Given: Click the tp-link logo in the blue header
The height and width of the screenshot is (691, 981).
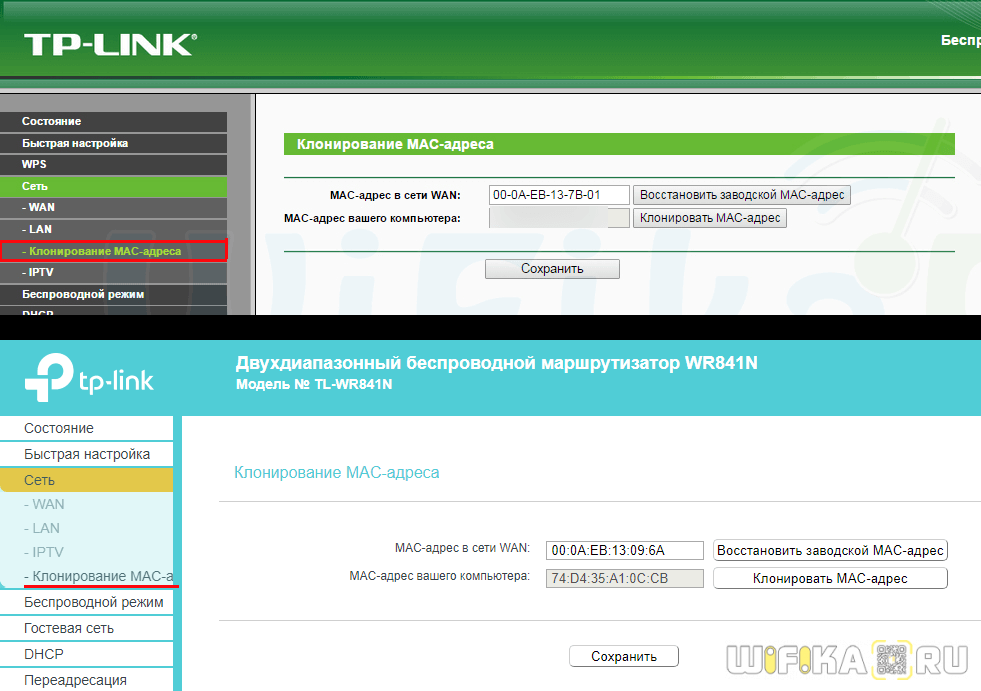Looking at the screenshot, I should [x=90, y=380].
